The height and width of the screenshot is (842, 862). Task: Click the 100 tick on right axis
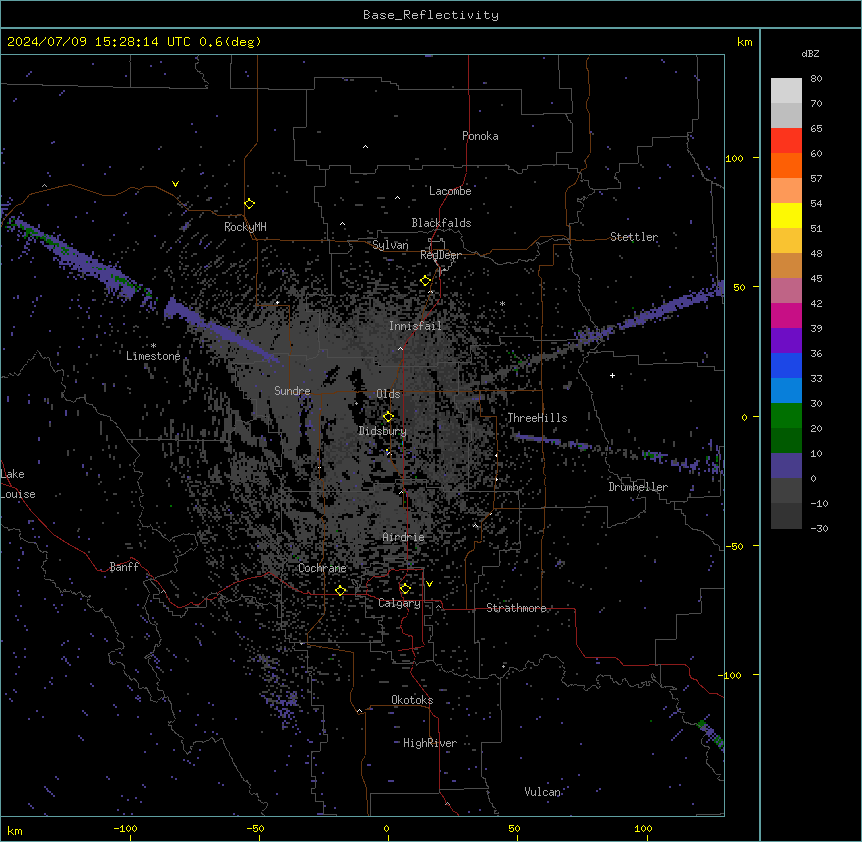tap(734, 158)
